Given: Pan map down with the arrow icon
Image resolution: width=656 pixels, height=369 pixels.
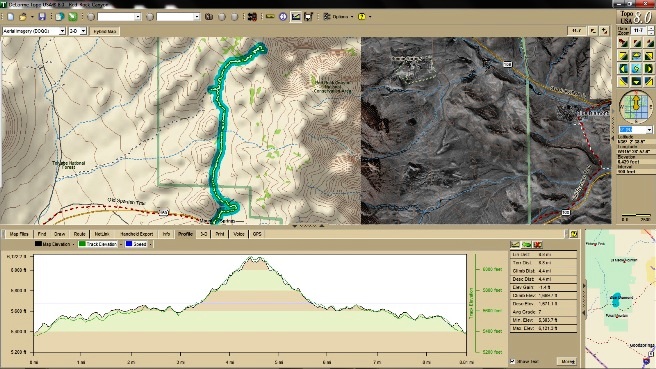Looking at the screenshot, I should (x=636, y=81).
